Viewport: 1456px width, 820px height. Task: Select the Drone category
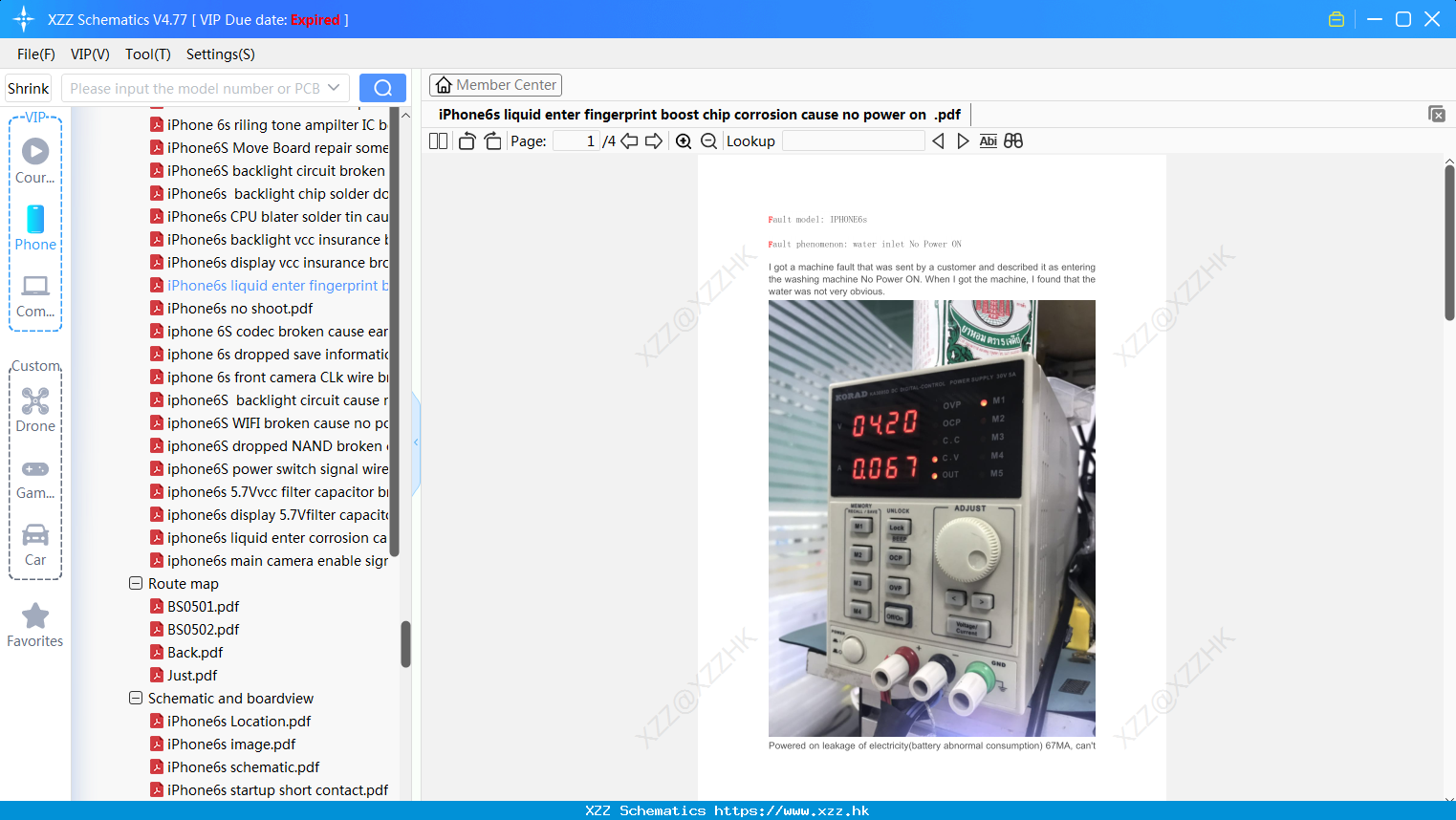point(35,410)
